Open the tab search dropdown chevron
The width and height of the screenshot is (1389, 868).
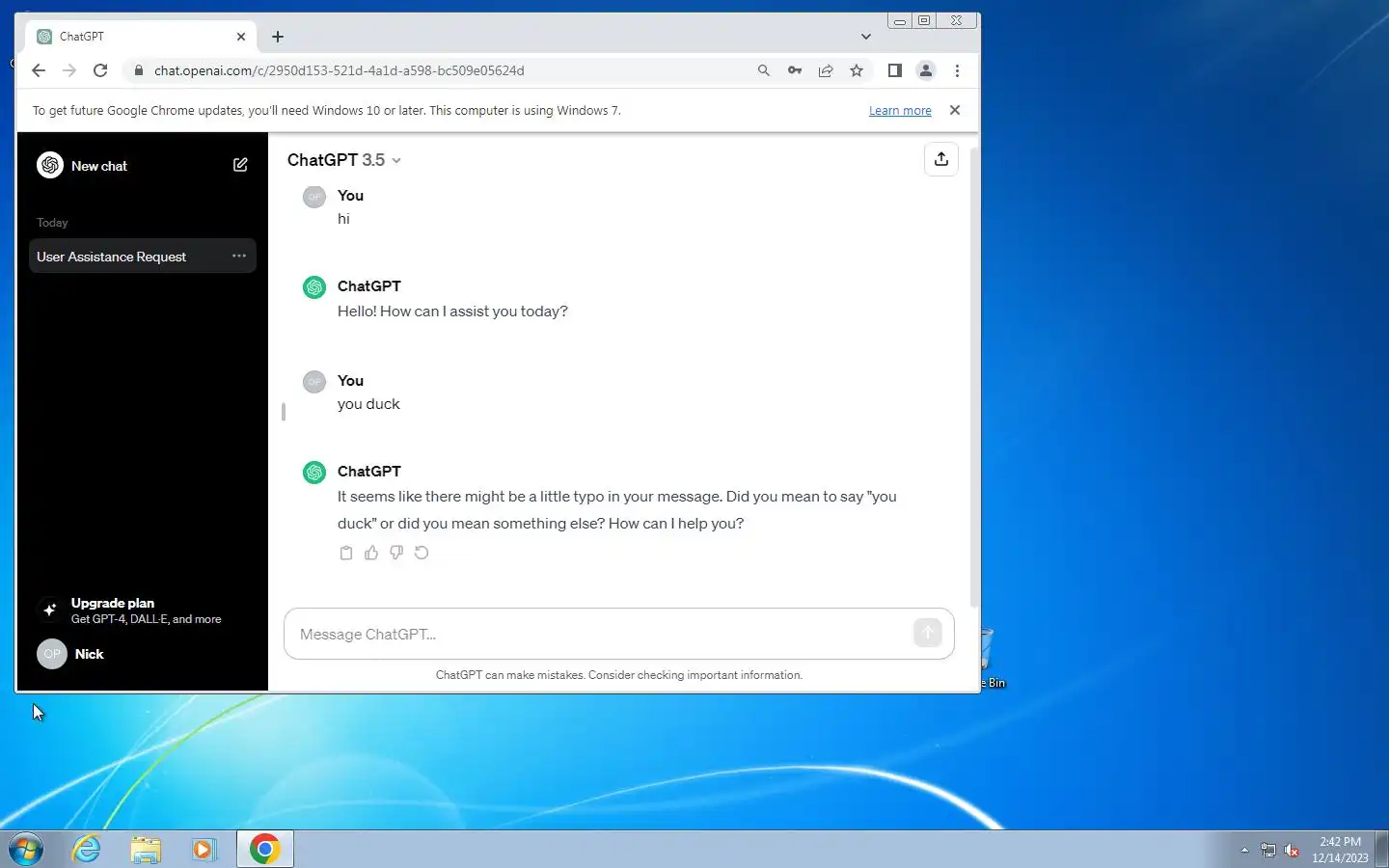tap(866, 37)
